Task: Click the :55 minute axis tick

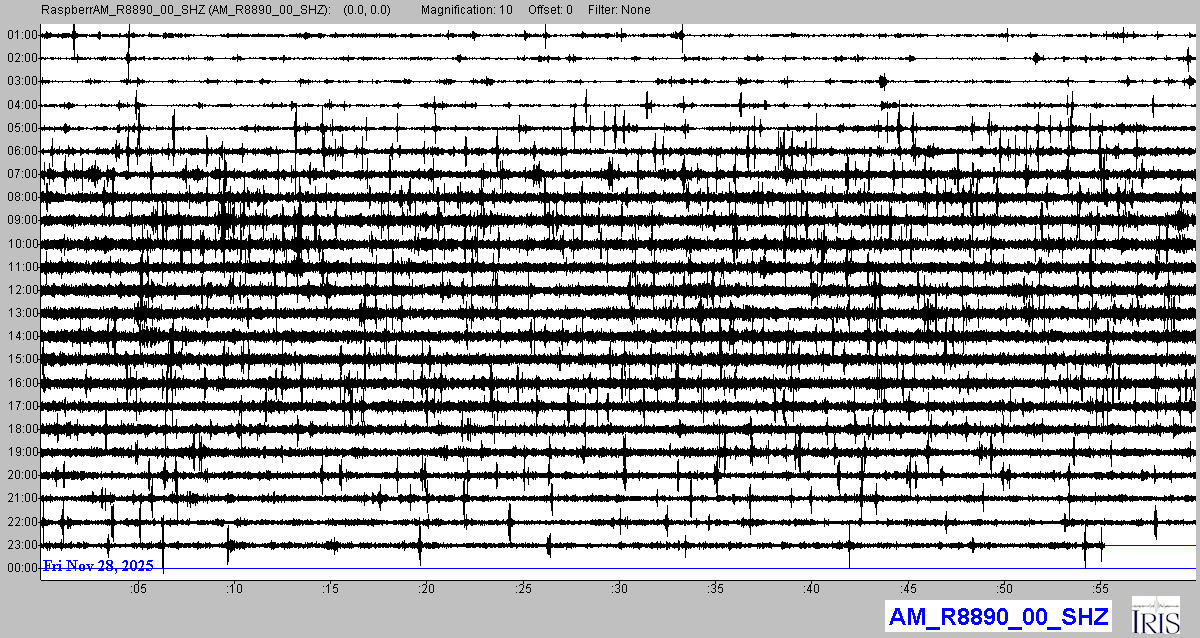Action: (x=1101, y=588)
